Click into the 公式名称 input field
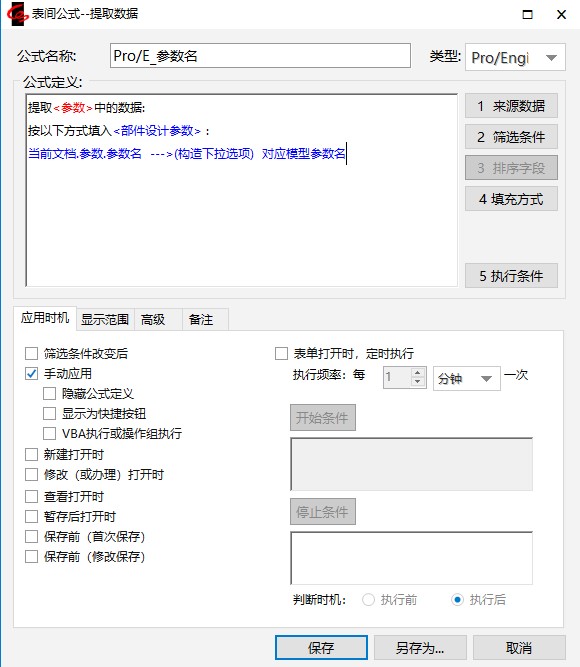The width and height of the screenshot is (580, 667). point(260,55)
